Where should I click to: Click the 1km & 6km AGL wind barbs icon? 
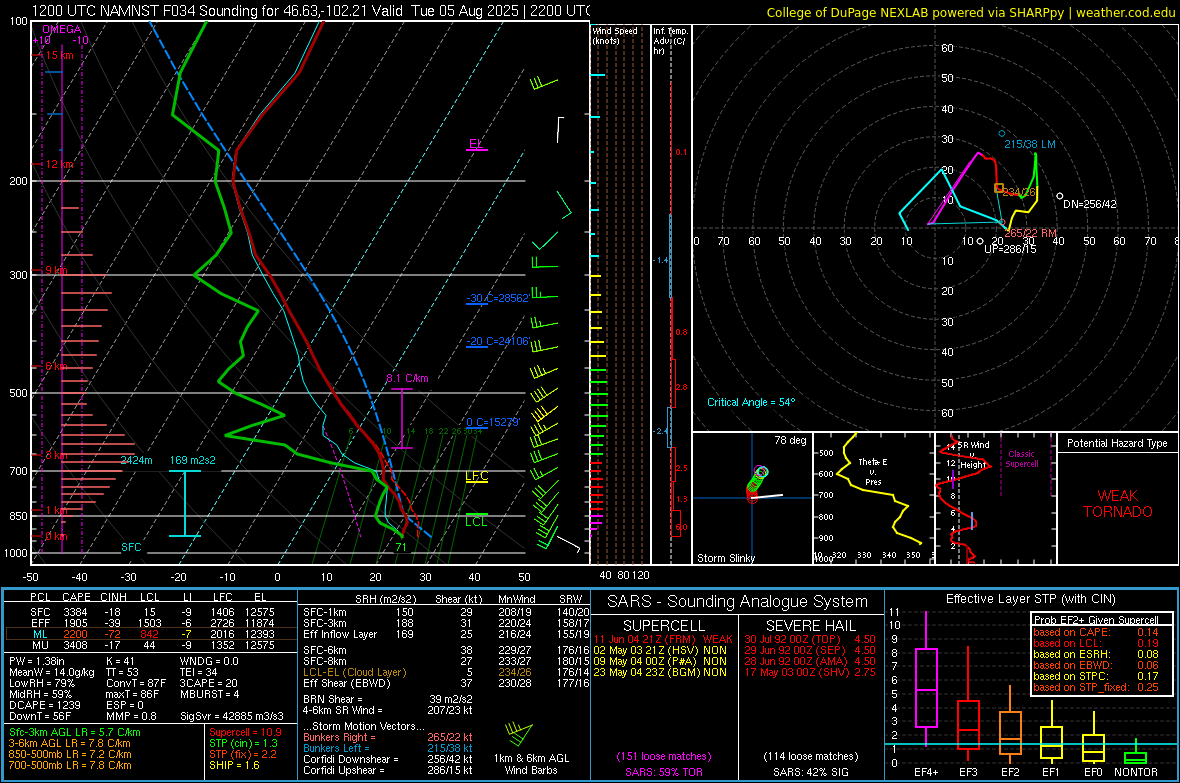point(519,734)
